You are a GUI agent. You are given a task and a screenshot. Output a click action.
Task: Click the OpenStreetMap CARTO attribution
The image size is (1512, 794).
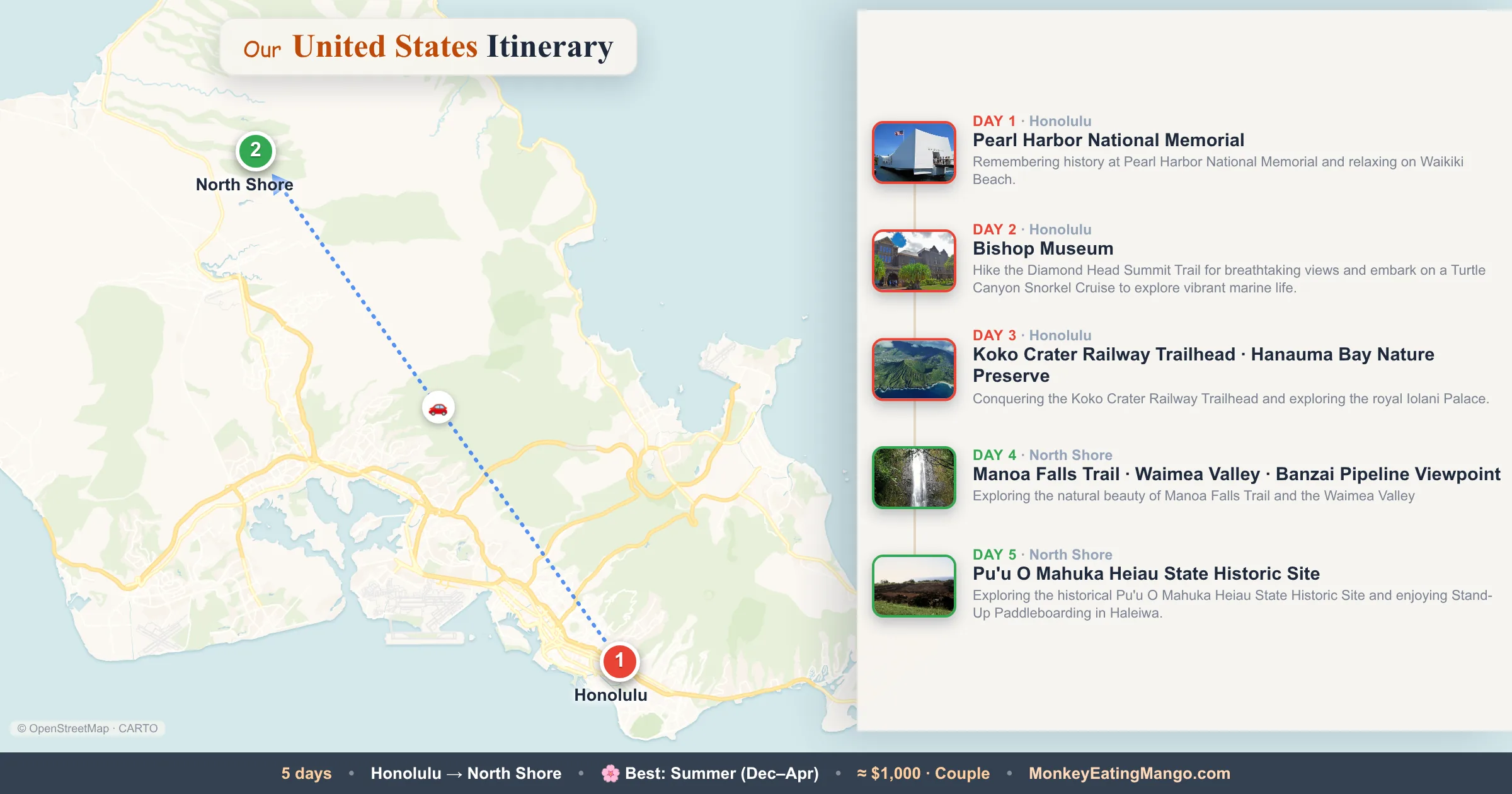(88, 728)
